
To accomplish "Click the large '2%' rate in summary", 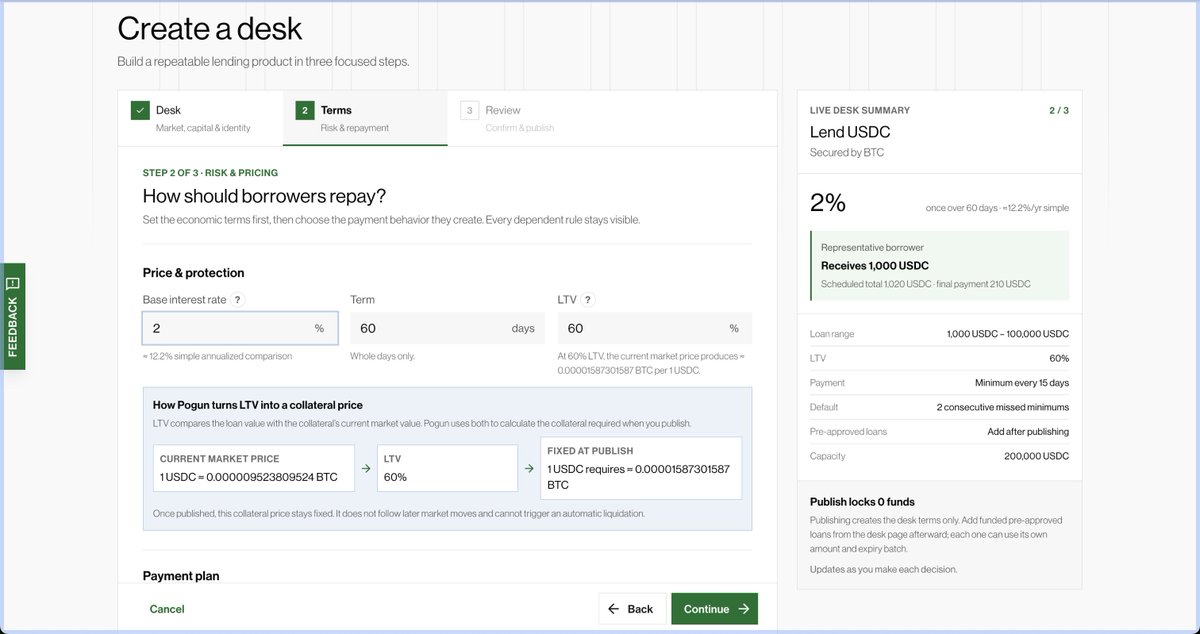I will tap(828, 203).
